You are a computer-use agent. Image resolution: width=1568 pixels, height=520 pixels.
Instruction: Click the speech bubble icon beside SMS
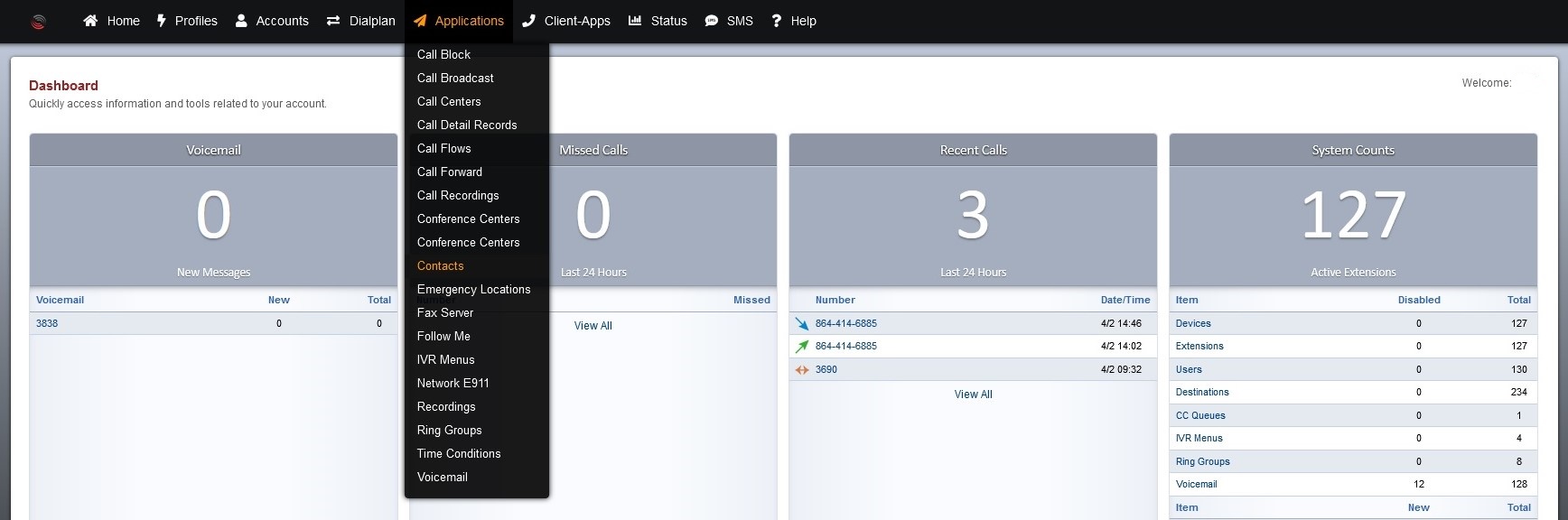(712, 21)
